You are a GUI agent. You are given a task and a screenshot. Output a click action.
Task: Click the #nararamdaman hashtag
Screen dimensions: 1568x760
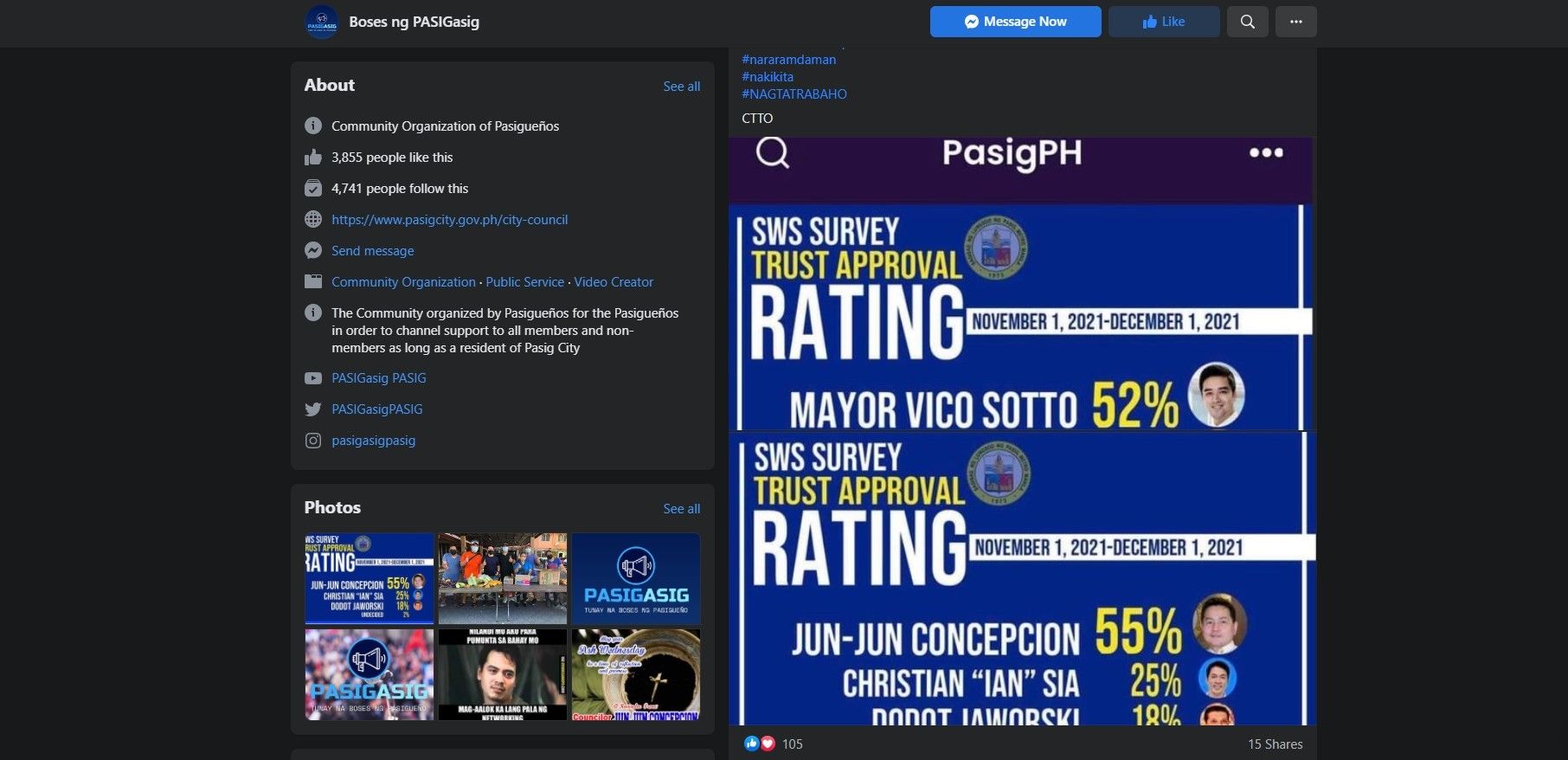788,60
